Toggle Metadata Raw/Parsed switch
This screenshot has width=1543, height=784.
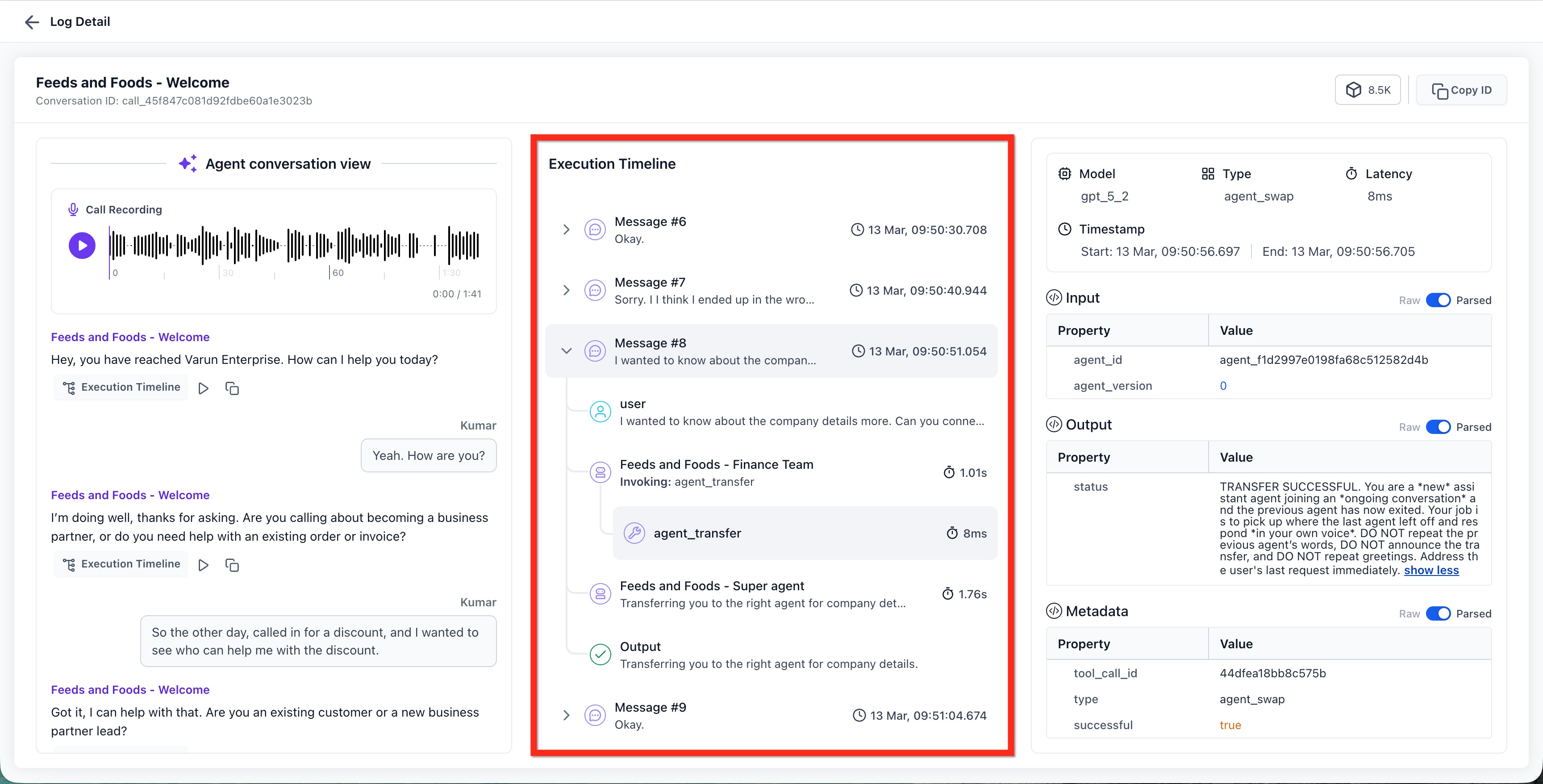coord(1438,613)
